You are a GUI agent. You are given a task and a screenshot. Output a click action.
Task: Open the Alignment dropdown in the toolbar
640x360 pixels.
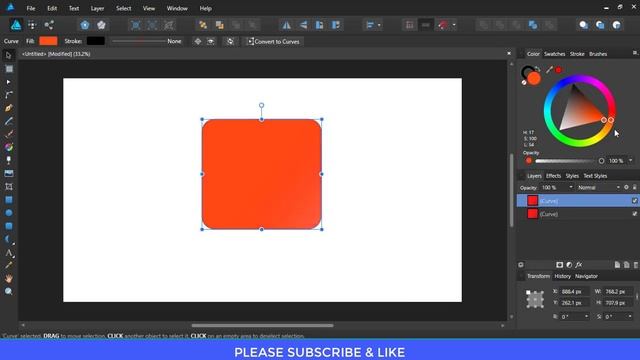(373, 25)
